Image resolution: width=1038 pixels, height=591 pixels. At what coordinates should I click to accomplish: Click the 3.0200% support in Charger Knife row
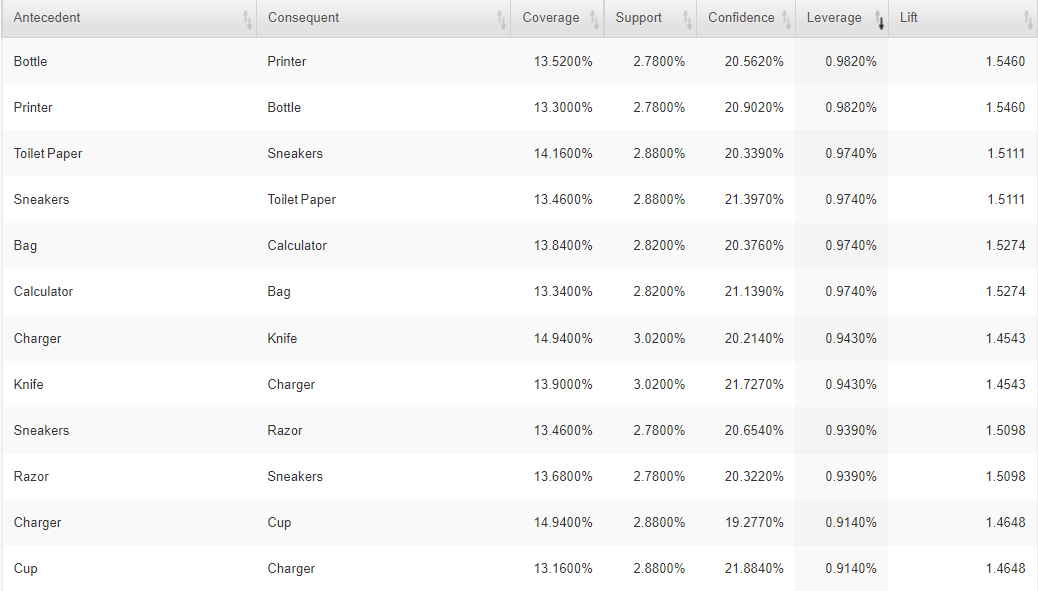(x=659, y=338)
